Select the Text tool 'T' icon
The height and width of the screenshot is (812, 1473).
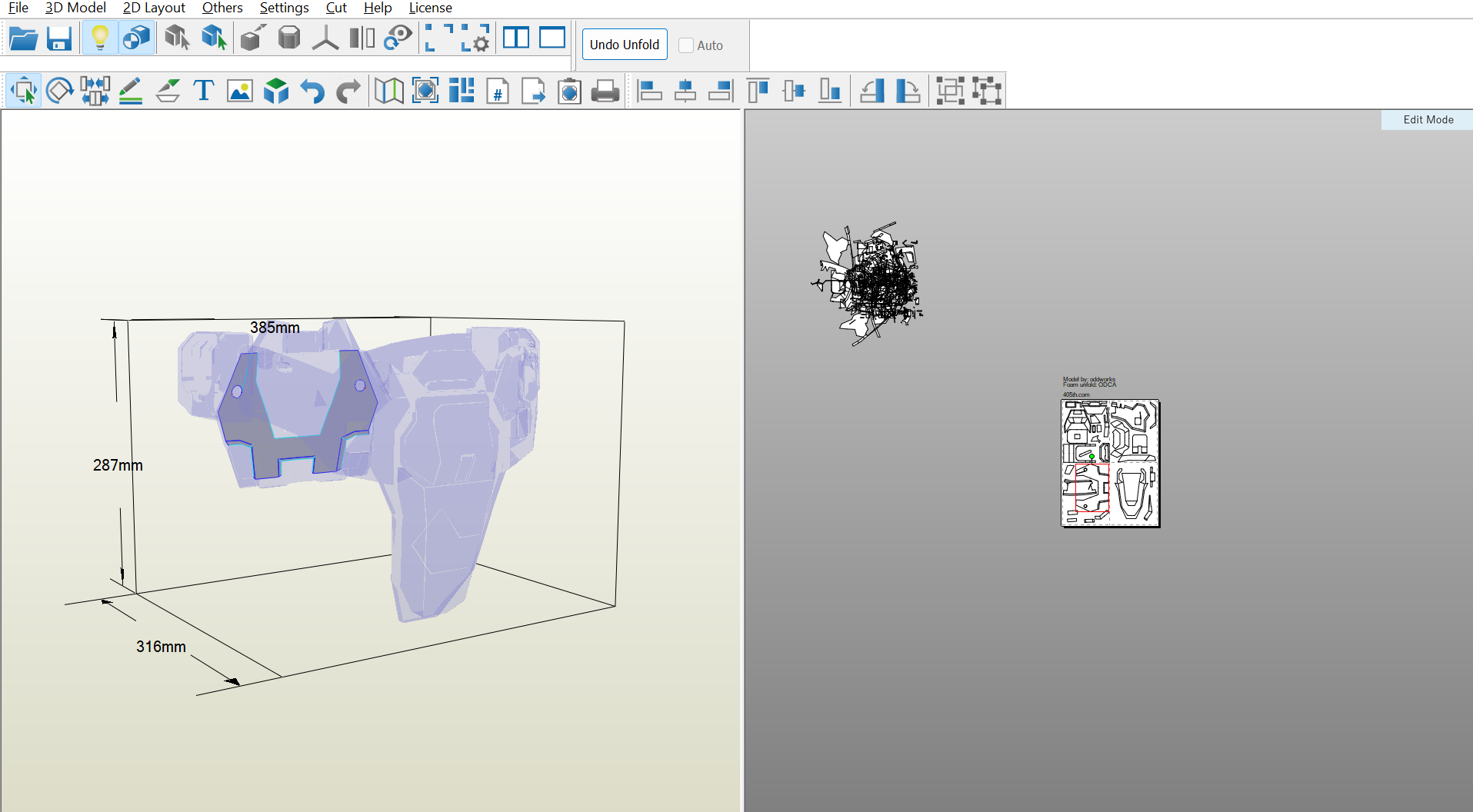[x=204, y=92]
